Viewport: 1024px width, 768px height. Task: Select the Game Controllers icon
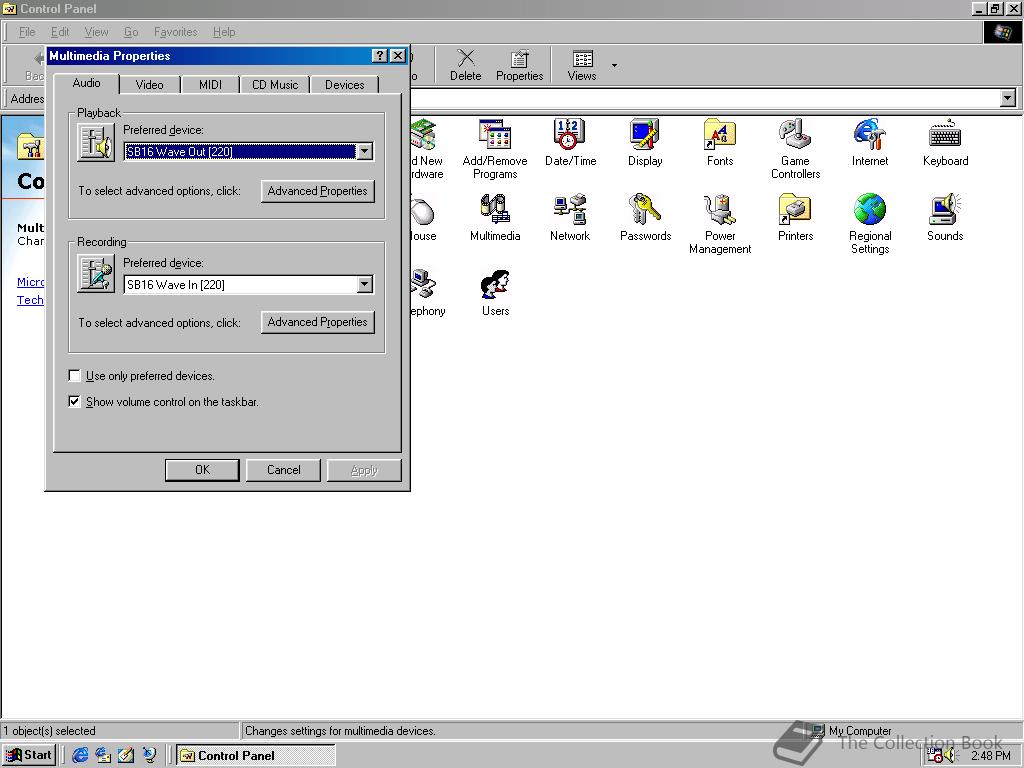795,149
